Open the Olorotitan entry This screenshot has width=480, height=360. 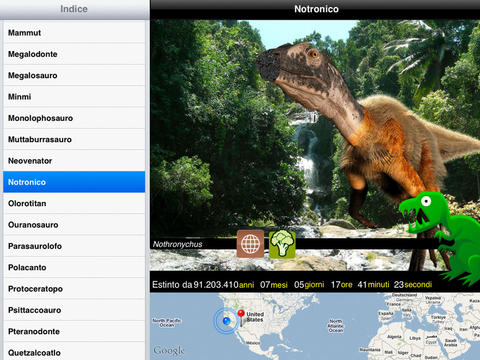[74, 203]
